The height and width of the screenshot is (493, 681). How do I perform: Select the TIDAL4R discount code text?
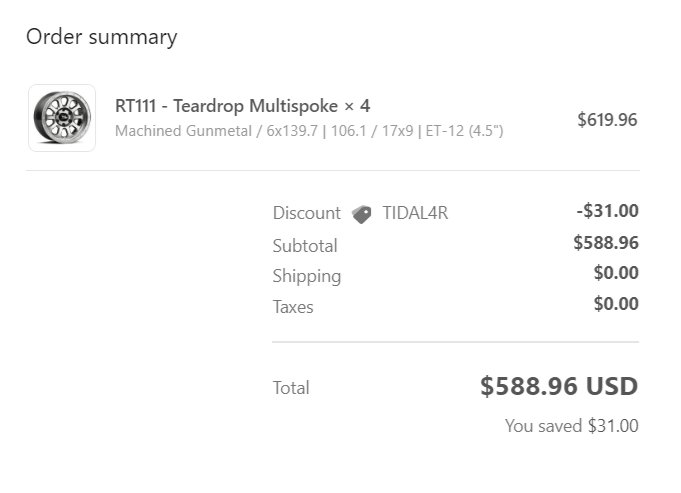[415, 213]
